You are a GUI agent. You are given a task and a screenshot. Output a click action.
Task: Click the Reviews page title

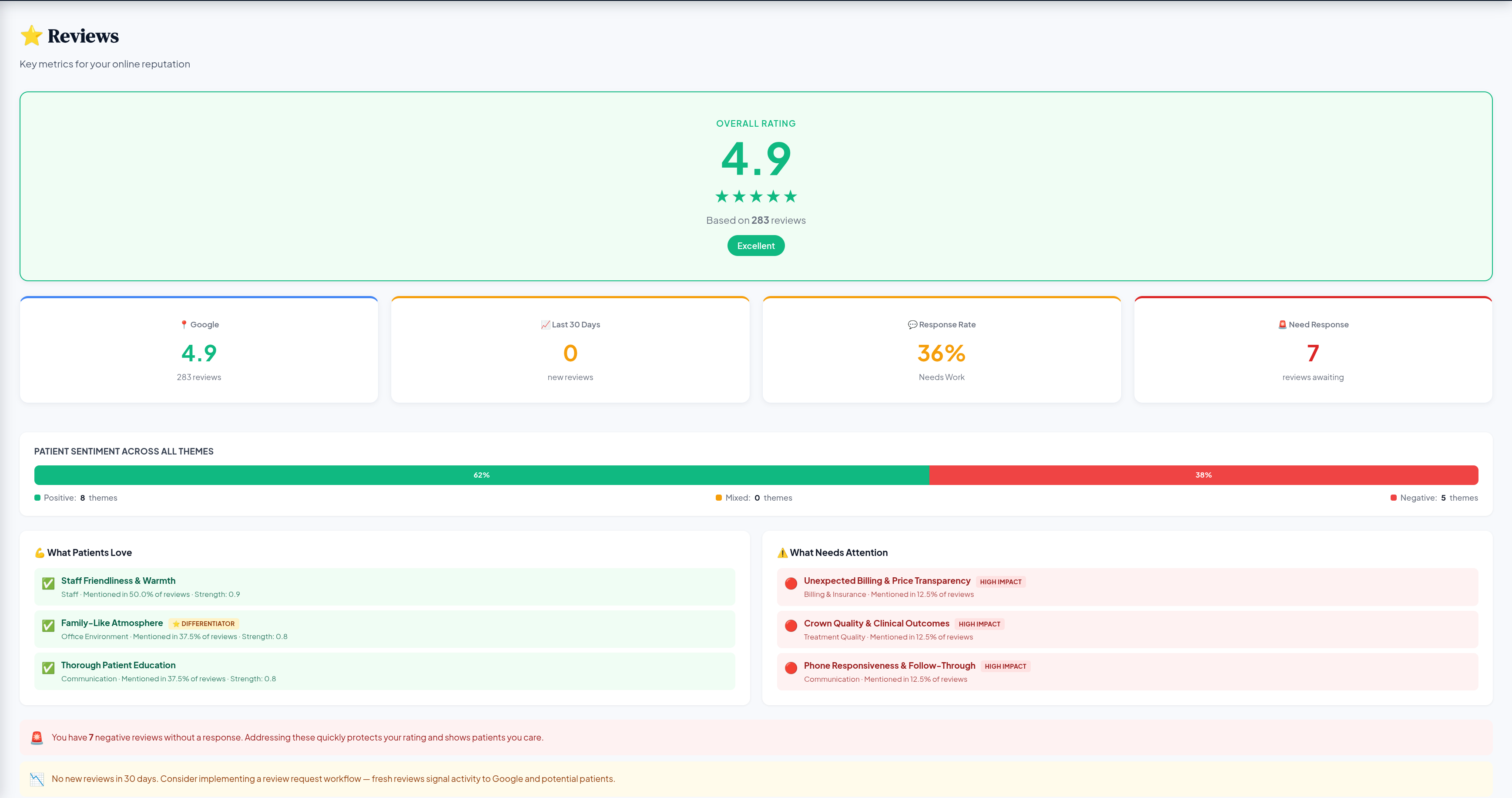click(x=83, y=36)
